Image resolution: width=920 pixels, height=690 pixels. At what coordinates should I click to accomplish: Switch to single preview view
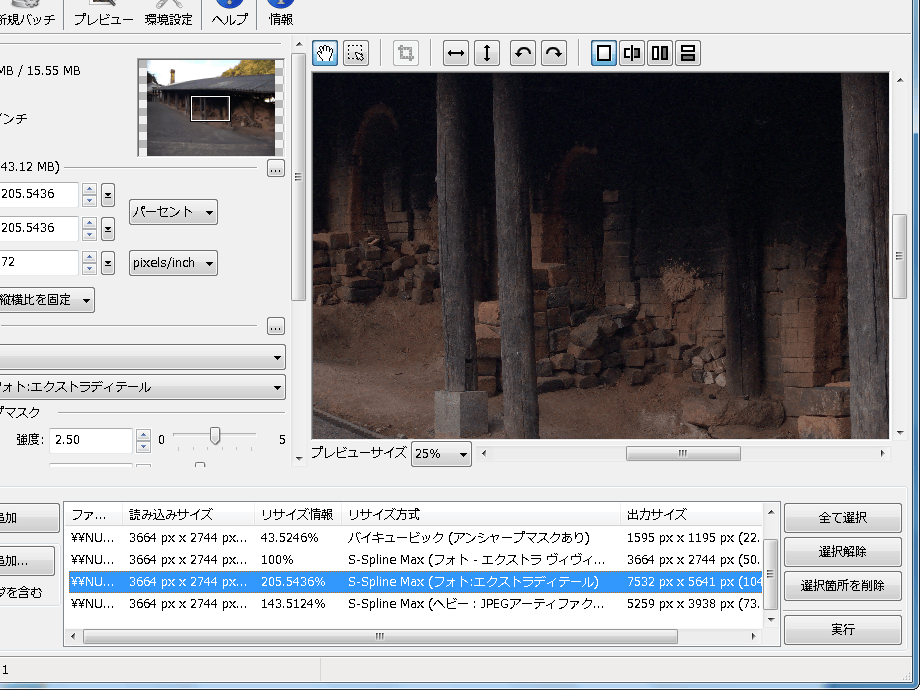(604, 53)
